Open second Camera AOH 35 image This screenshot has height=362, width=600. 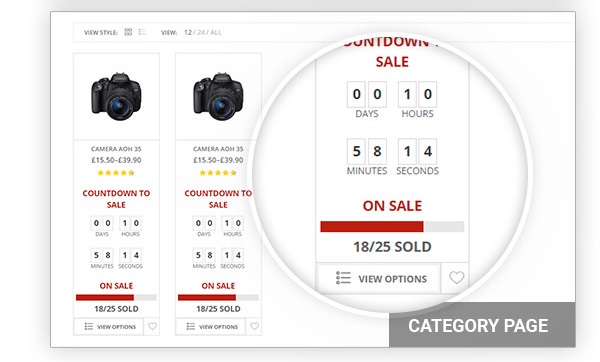[x=218, y=96]
